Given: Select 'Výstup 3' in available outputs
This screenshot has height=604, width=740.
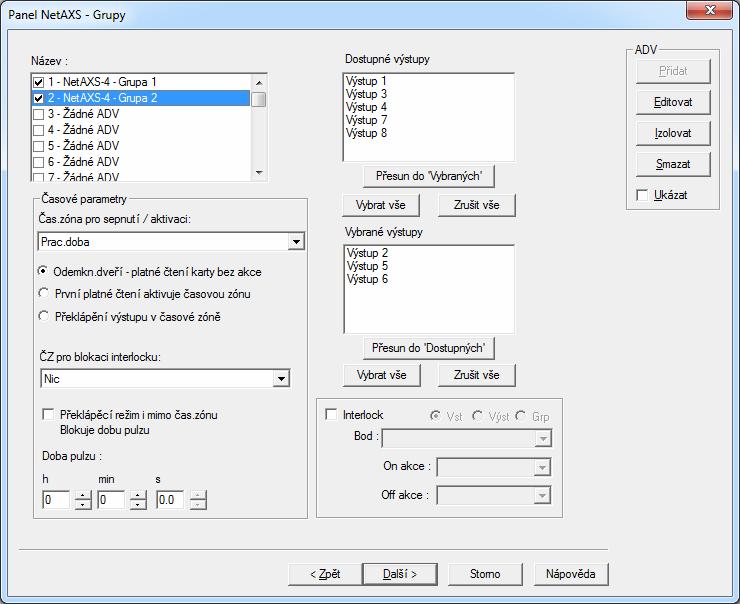Looking at the screenshot, I should point(366,94).
